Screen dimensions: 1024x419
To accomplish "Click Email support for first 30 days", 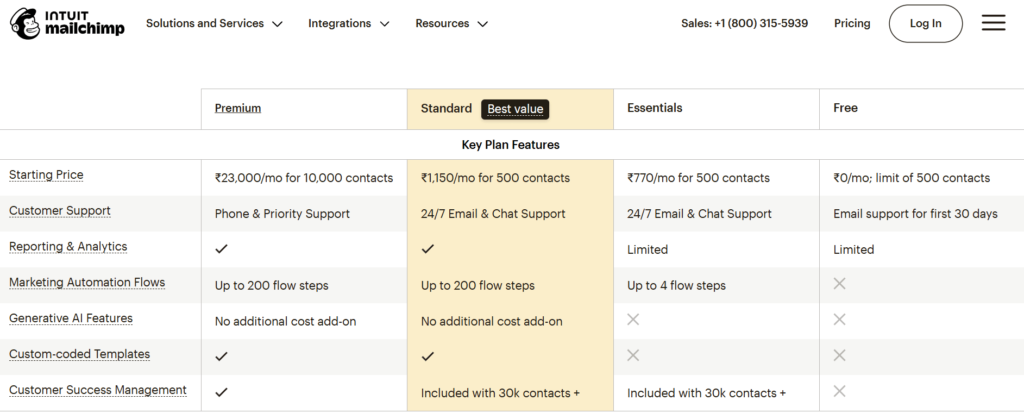I will [916, 214].
